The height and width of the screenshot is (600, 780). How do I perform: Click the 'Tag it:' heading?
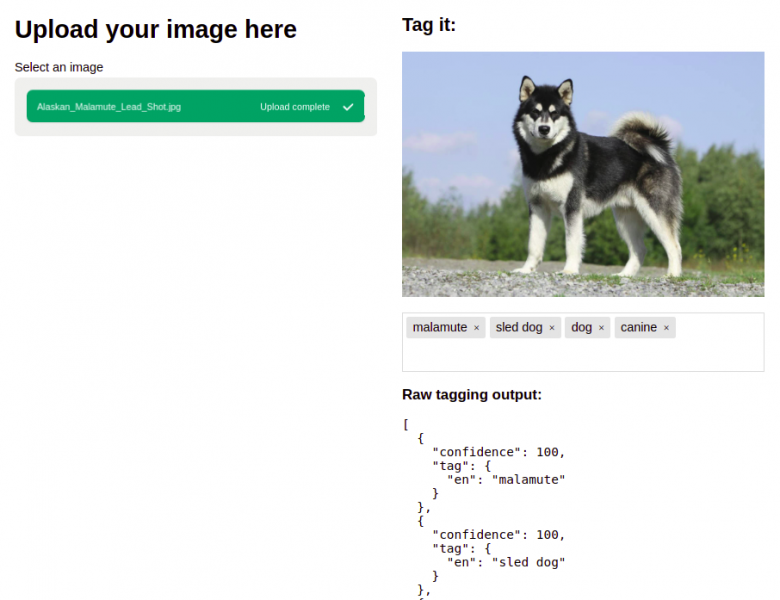(x=429, y=25)
